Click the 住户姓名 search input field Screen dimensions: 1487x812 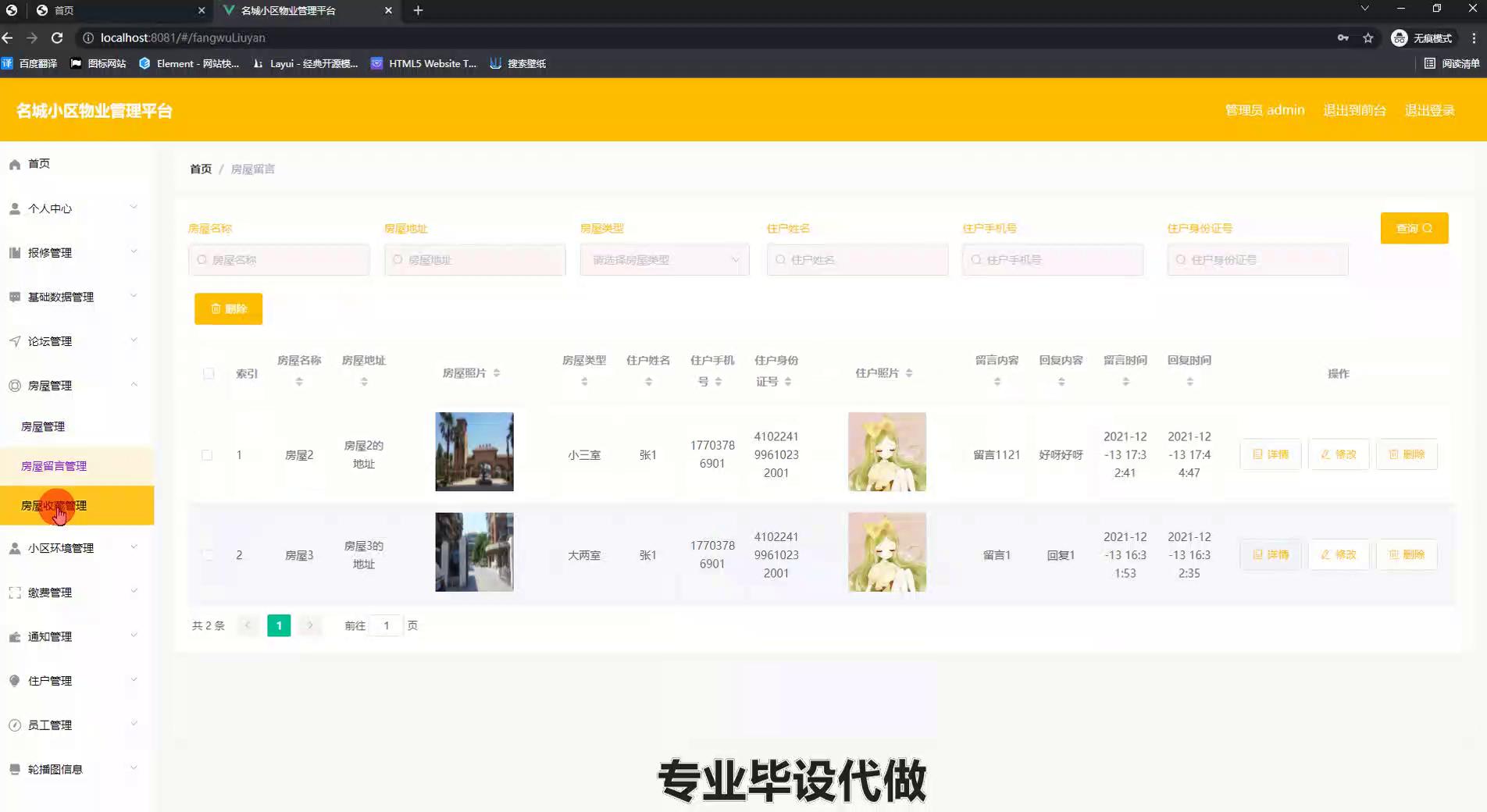pos(858,260)
